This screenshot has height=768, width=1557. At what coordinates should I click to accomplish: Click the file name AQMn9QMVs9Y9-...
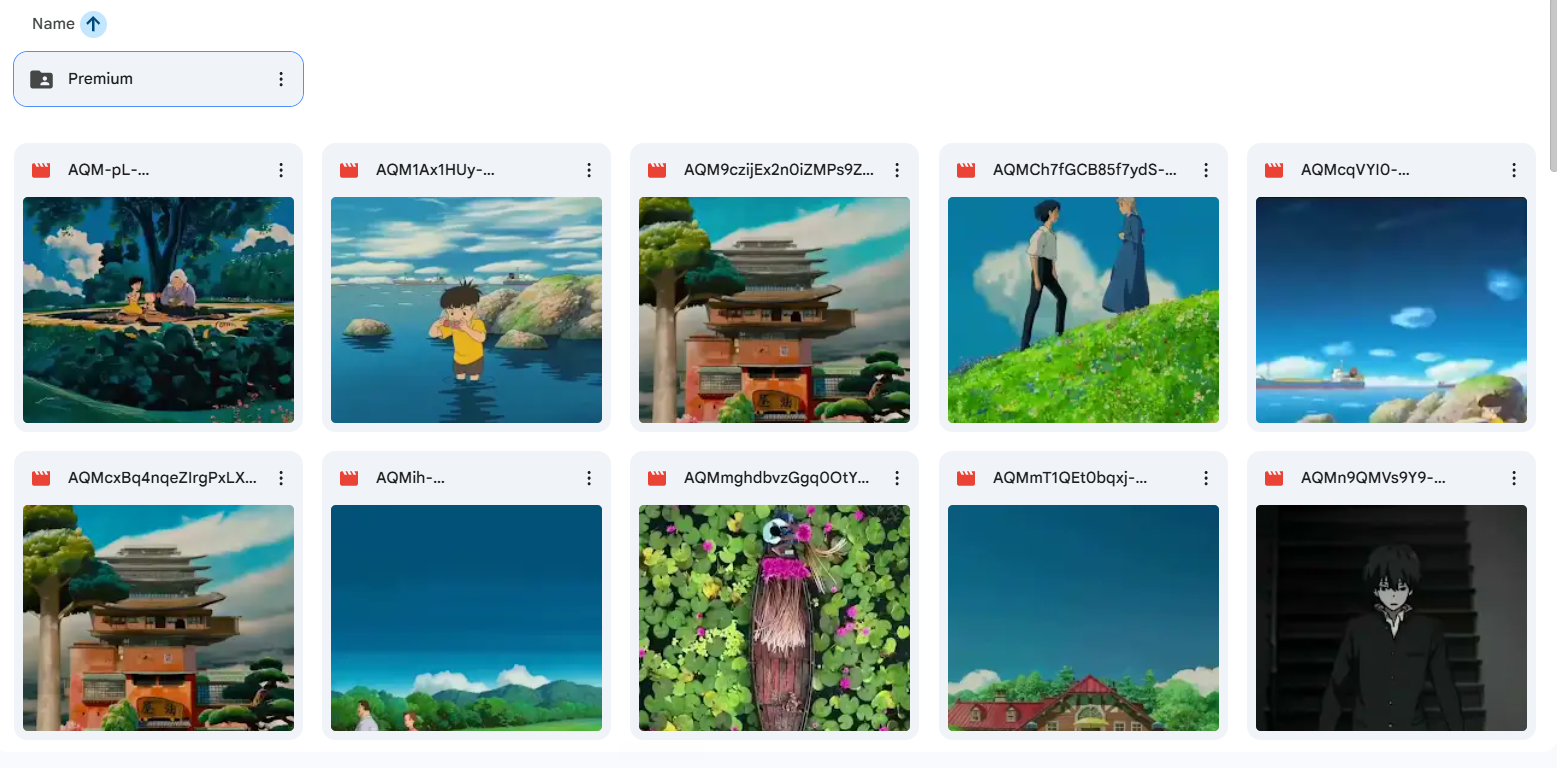pos(1373,478)
